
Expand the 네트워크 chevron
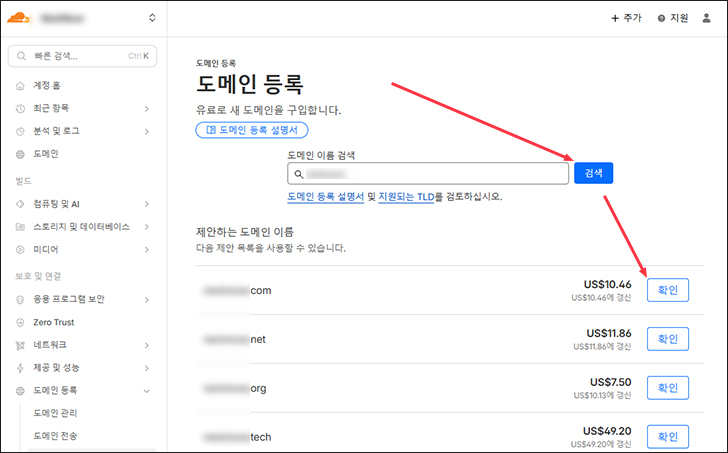point(147,345)
